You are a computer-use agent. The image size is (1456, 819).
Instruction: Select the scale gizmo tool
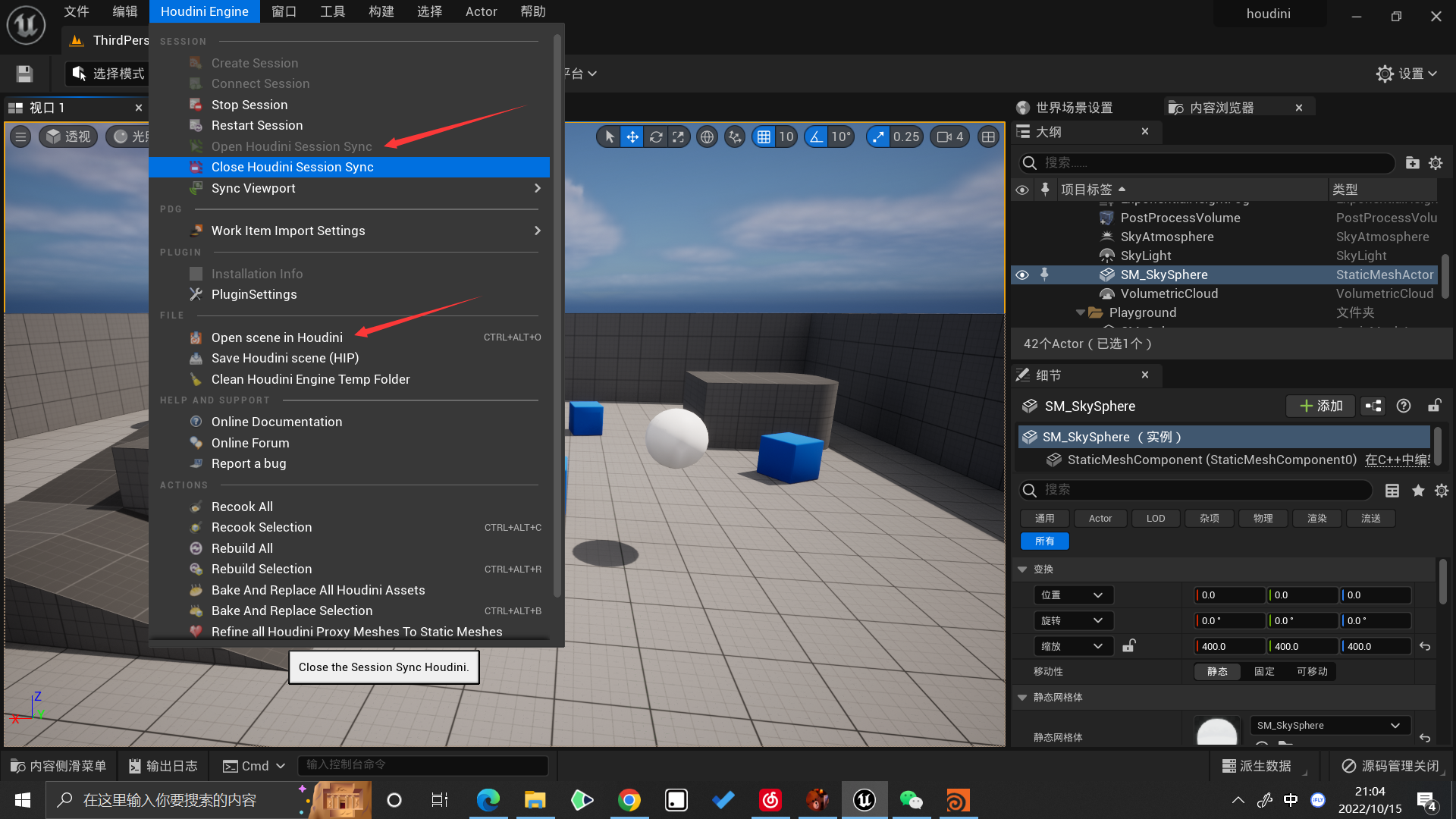679,136
